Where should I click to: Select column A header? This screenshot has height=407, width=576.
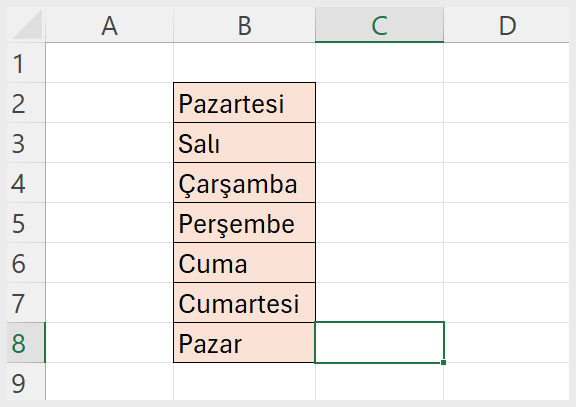(x=109, y=25)
